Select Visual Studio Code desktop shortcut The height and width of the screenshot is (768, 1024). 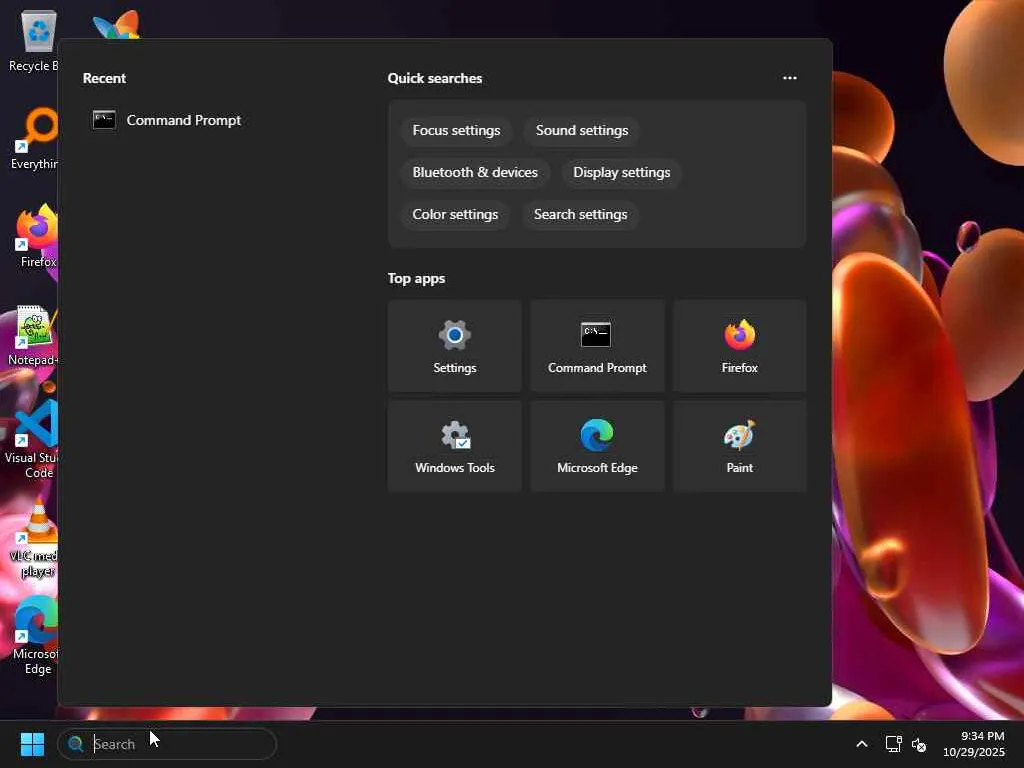(31, 439)
